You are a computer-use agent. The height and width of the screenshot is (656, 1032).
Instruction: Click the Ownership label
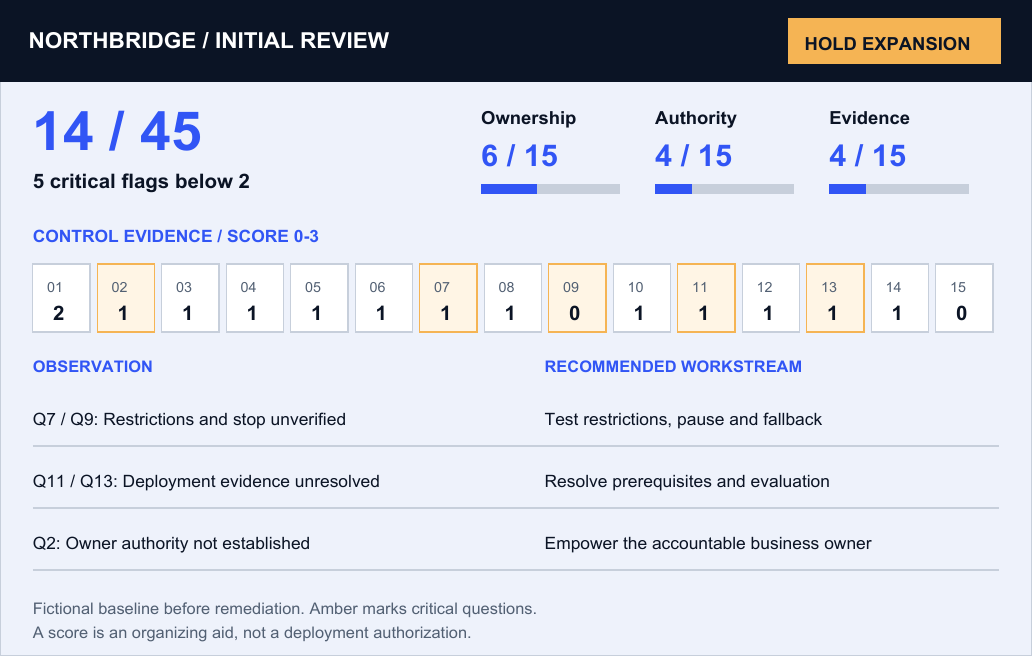[529, 118]
